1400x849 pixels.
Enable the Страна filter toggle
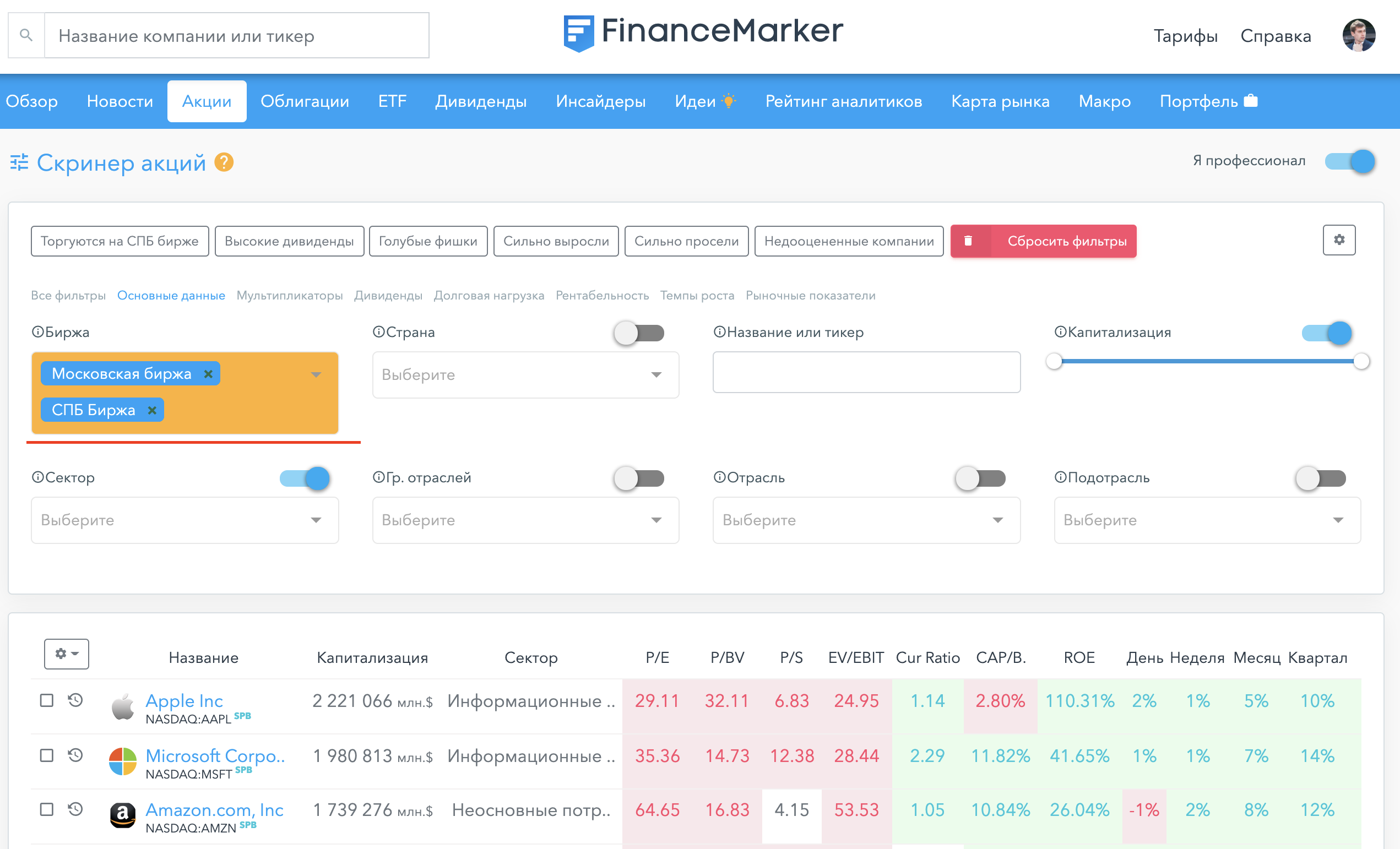tap(639, 333)
